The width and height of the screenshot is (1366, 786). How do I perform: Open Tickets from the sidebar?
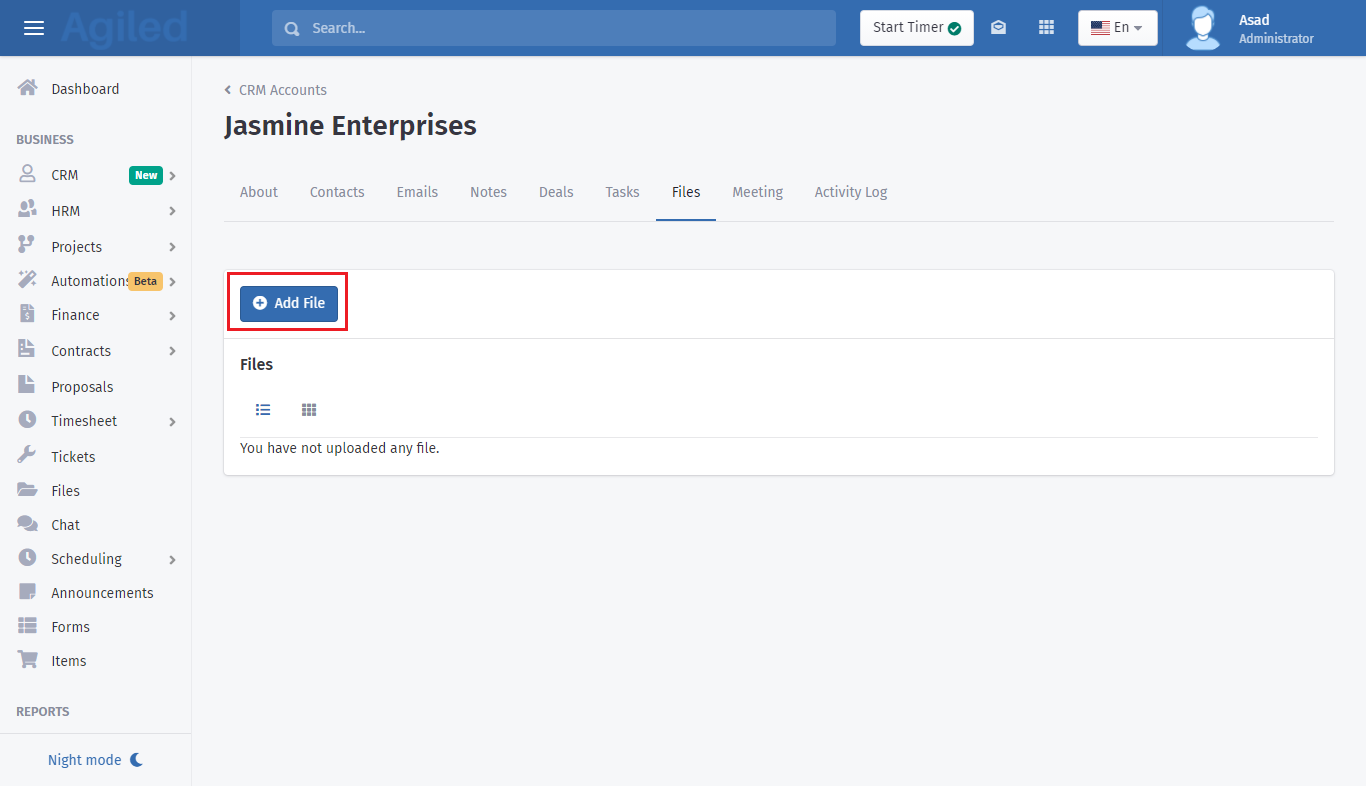pos(73,457)
